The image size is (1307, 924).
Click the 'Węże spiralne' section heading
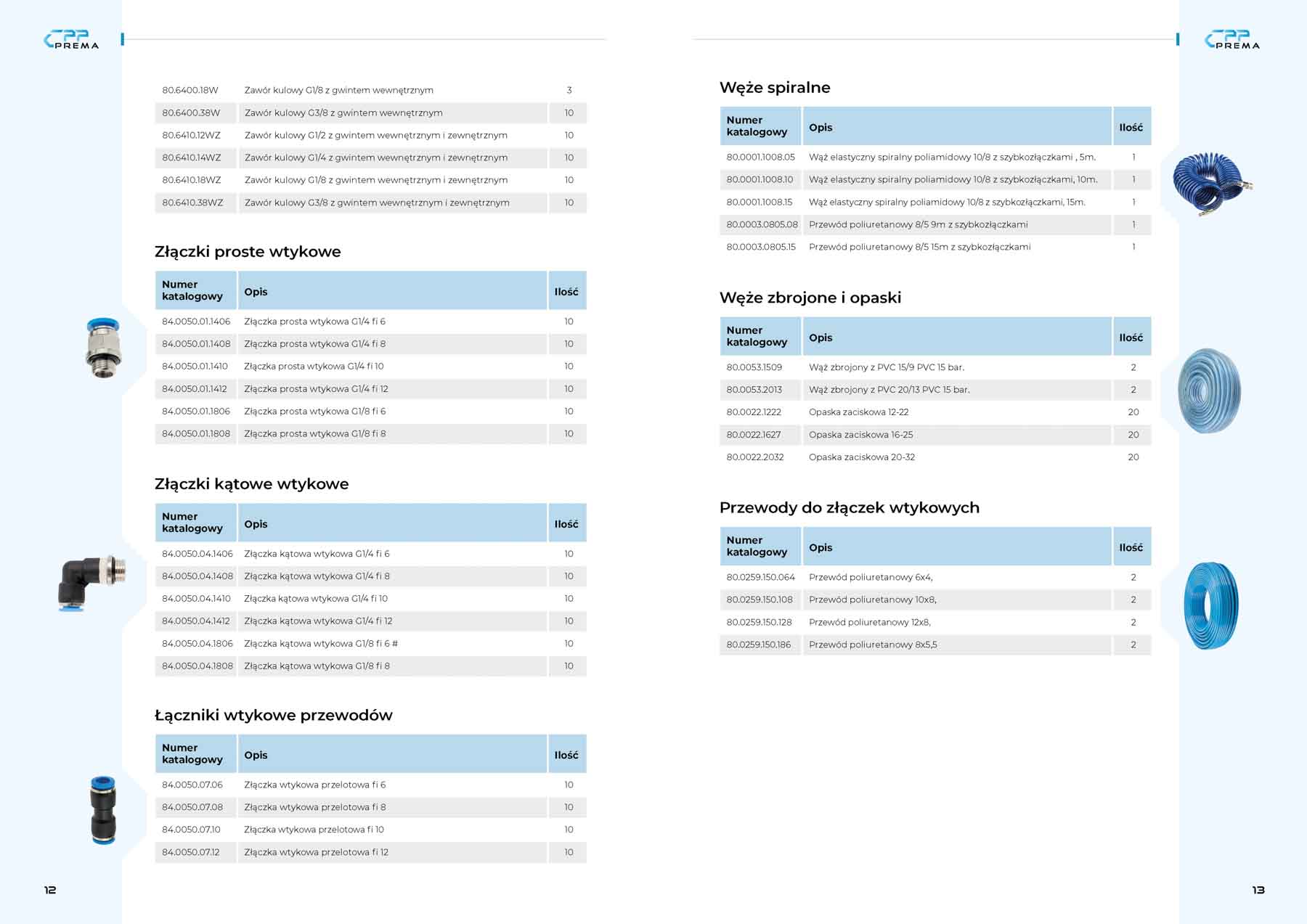tap(775, 88)
